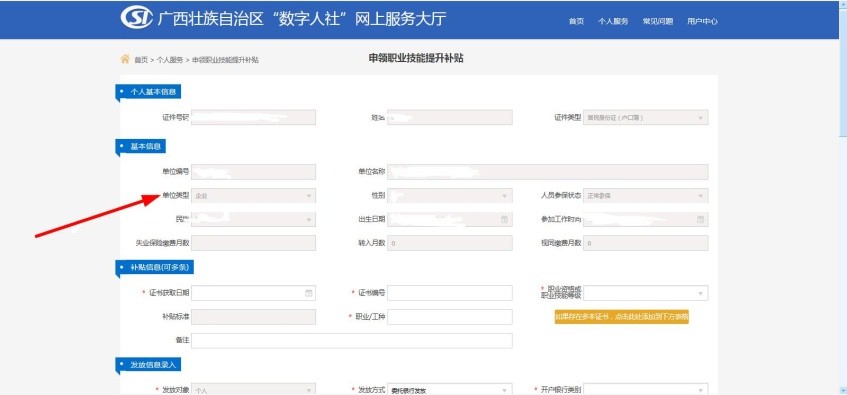
Task: Click the 补贴标准 field
Action: tap(253, 317)
